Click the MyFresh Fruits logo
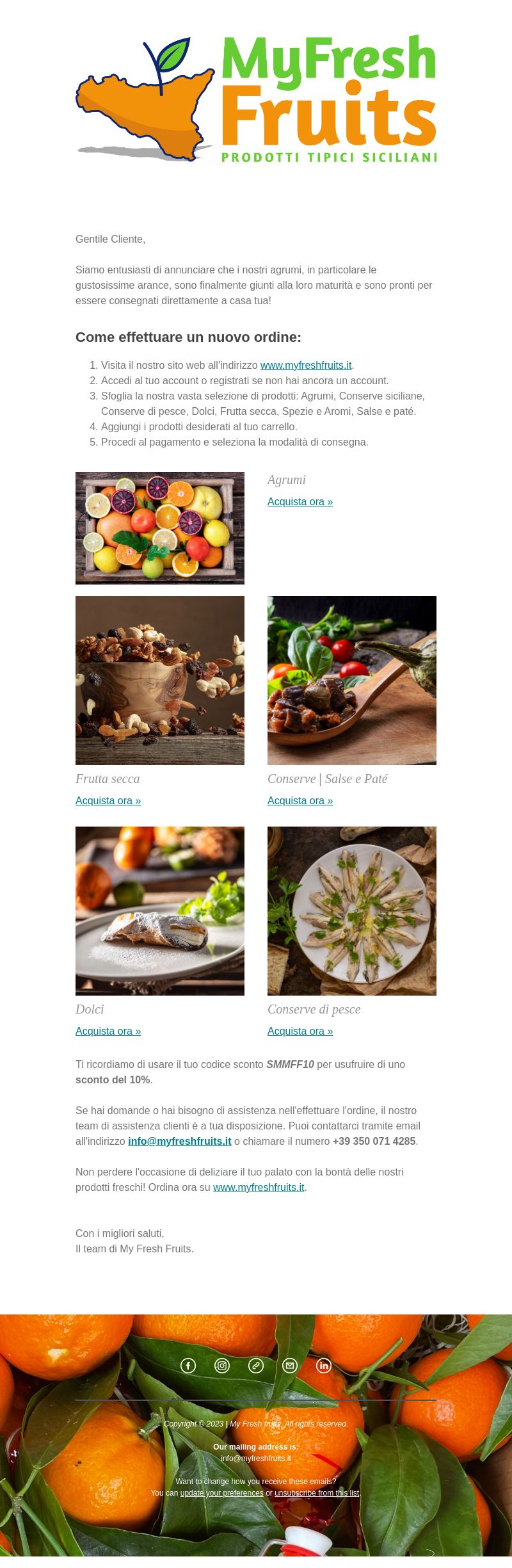Image resolution: width=512 pixels, height=1568 pixels. pyautogui.click(x=256, y=98)
